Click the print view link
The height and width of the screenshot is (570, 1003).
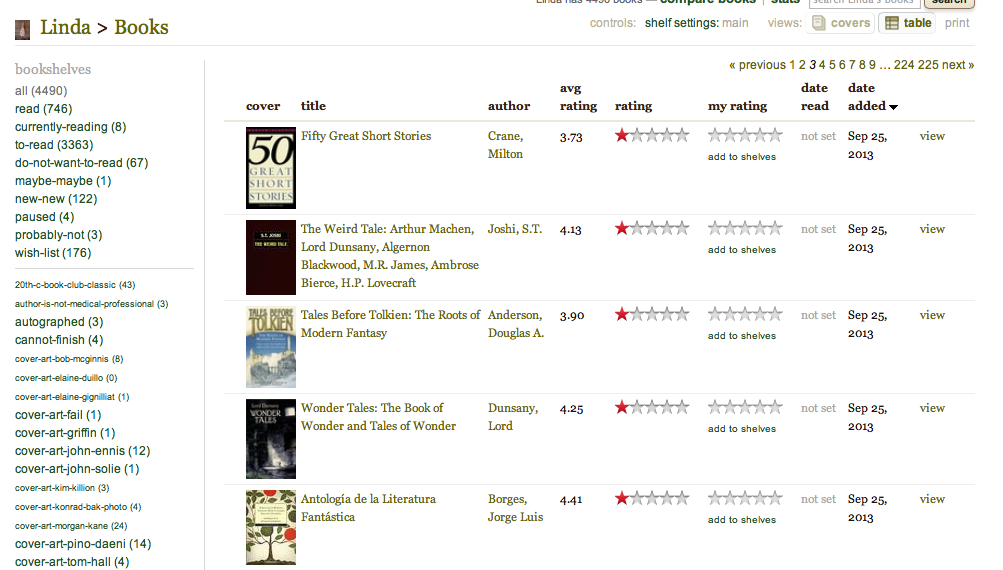click(x=957, y=23)
